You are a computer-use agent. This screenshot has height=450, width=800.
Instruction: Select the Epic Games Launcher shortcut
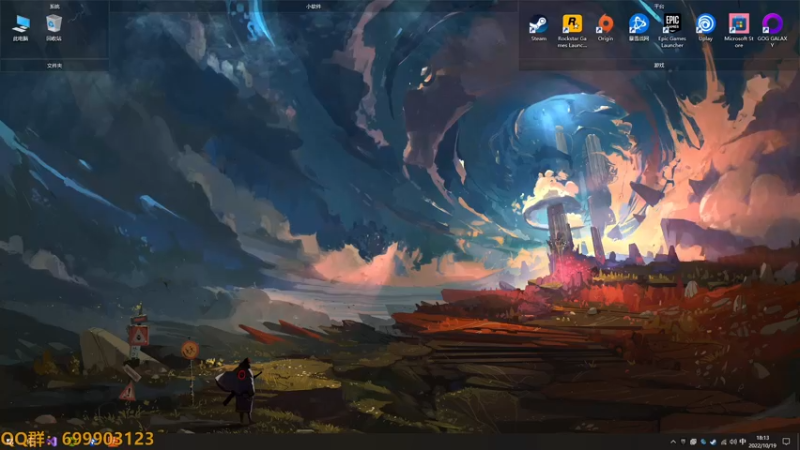click(672, 31)
